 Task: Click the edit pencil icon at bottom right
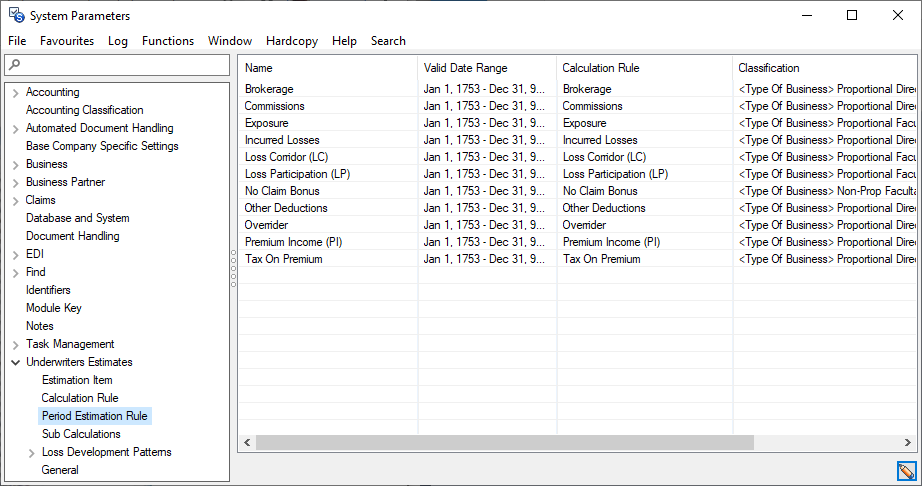(906, 471)
